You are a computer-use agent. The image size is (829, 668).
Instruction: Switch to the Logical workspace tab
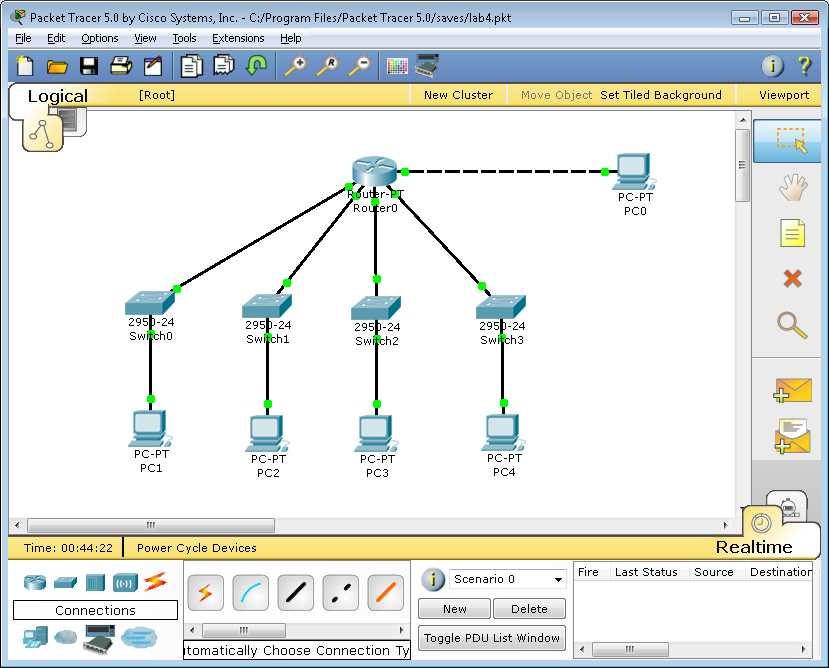tap(58, 96)
